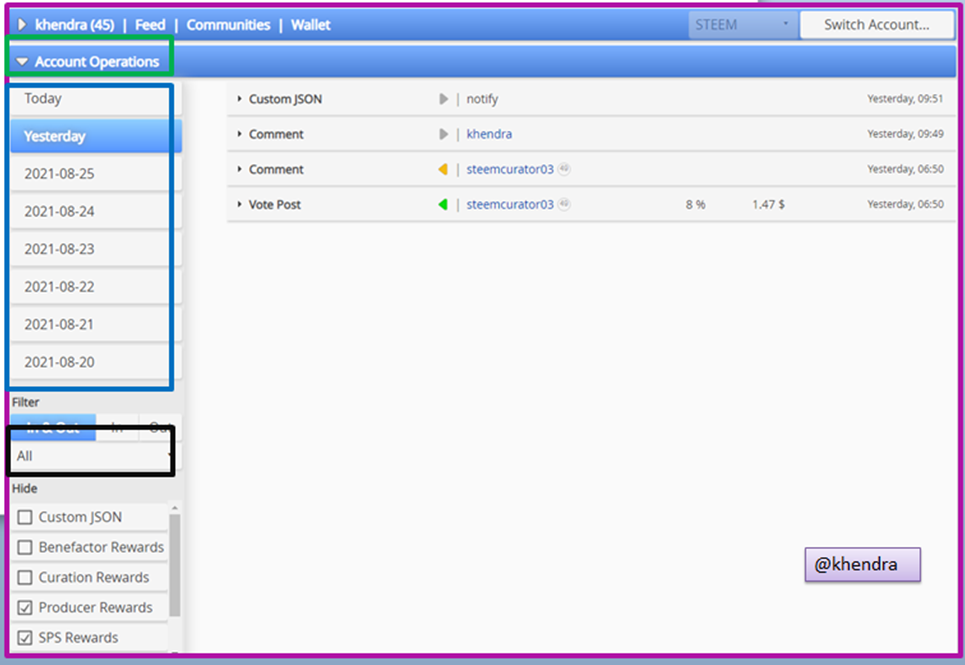Click reputation badge beside steemcurator03 in Vote Post row
This screenshot has width=965, height=665.
tap(564, 204)
